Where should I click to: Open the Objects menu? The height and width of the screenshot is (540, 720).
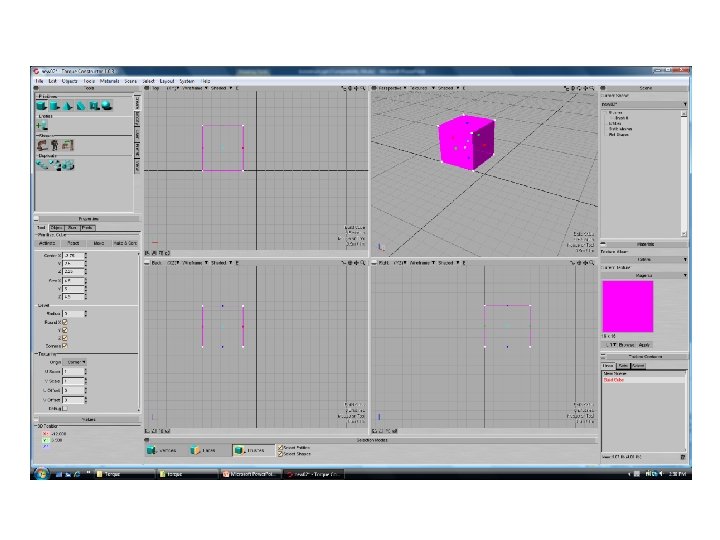point(69,81)
